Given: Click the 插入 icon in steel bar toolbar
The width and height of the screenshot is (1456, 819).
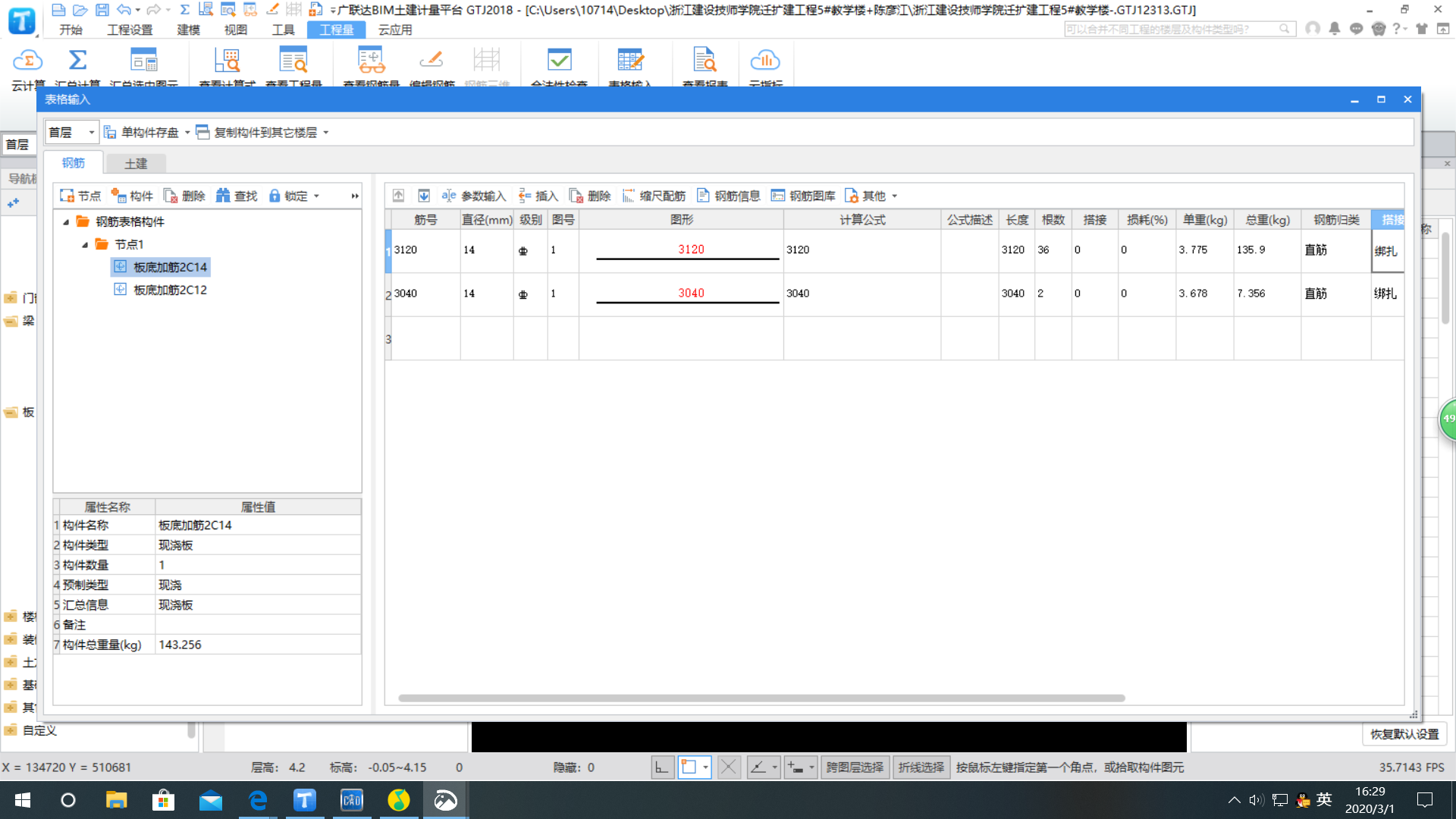Looking at the screenshot, I should [539, 196].
